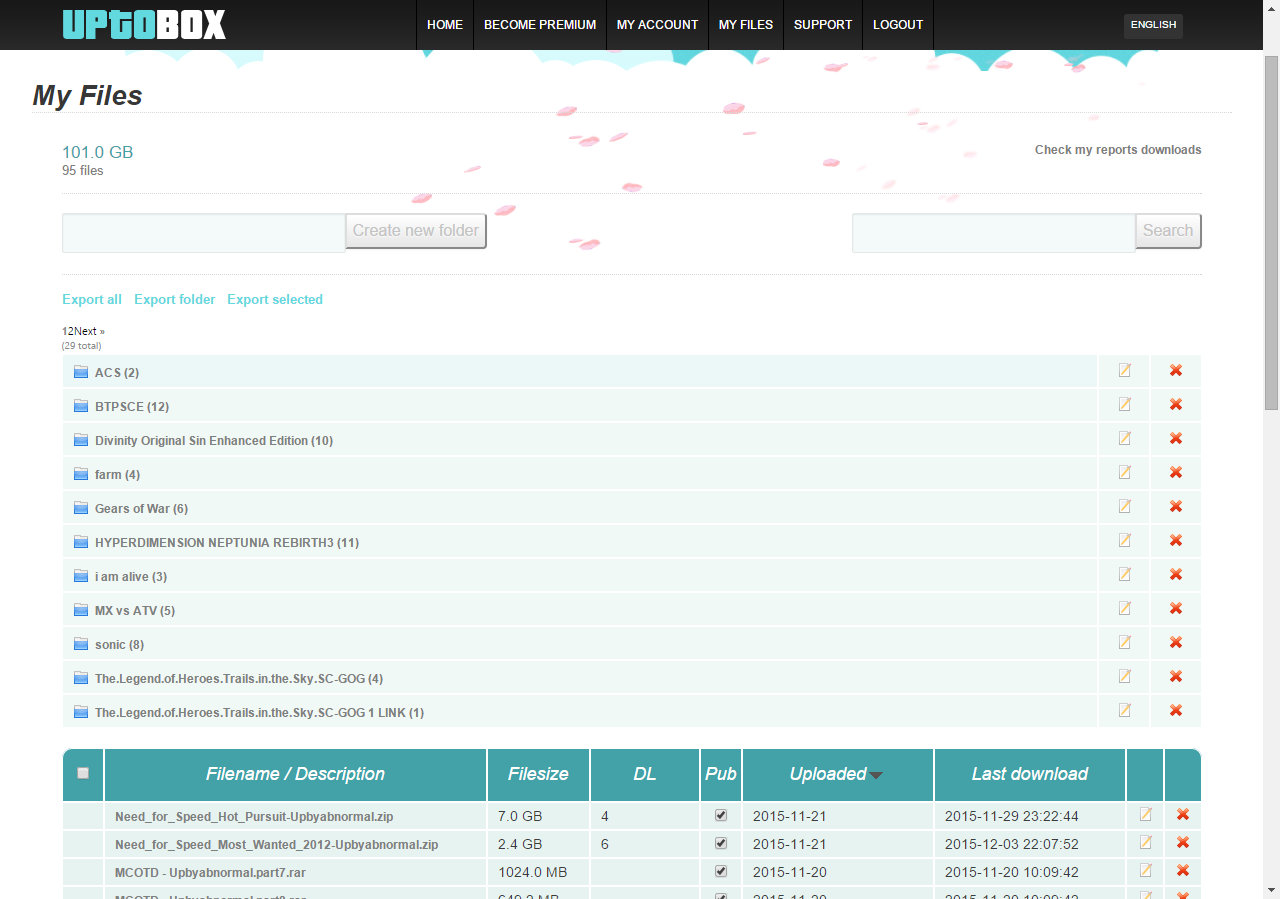Delete the farm folder

1176,473
